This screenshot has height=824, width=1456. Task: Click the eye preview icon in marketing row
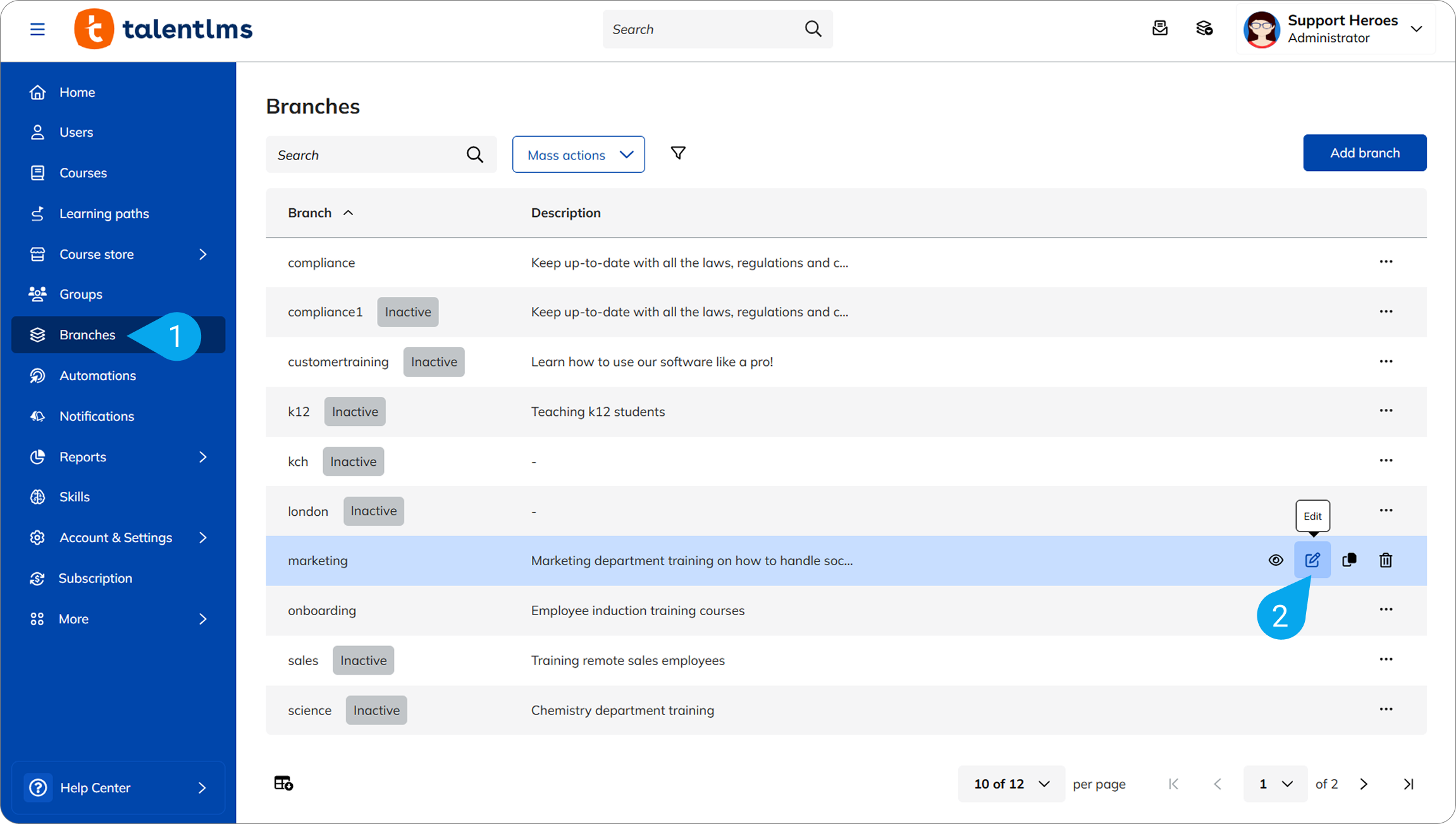point(1276,560)
